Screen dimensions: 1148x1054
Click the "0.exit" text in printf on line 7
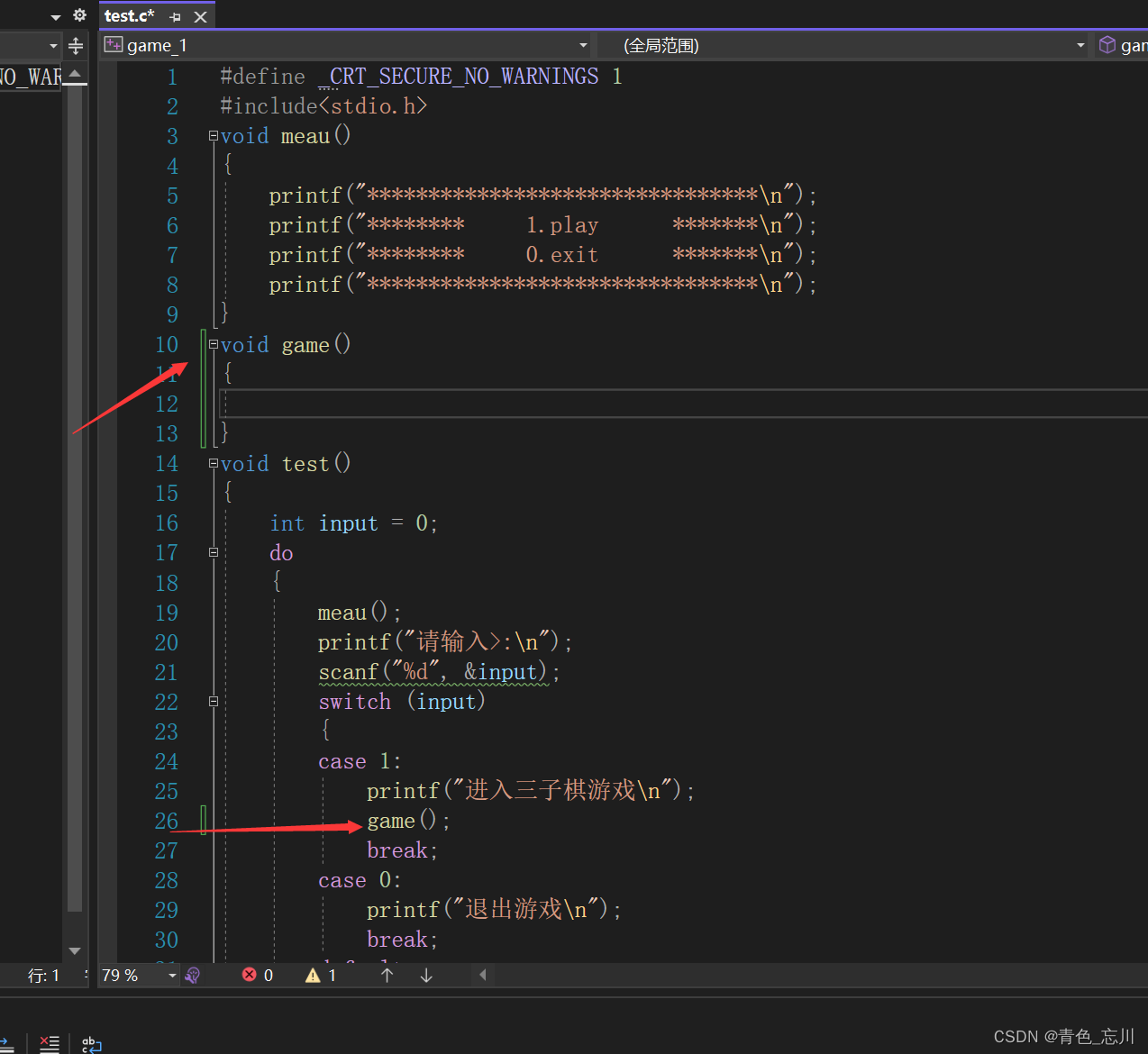click(x=562, y=255)
